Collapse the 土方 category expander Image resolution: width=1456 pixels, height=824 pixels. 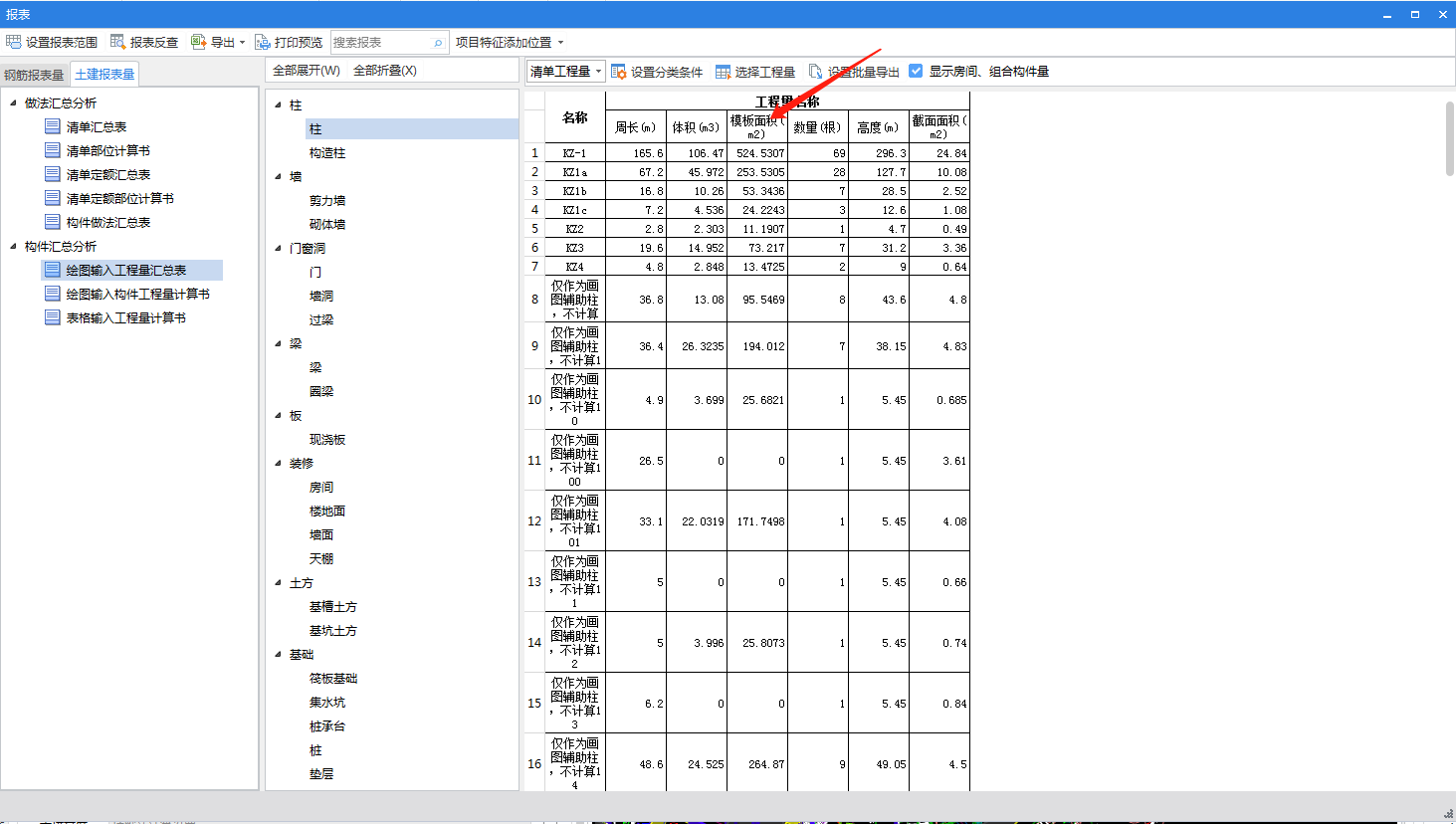pyautogui.click(x=279, y=582)
